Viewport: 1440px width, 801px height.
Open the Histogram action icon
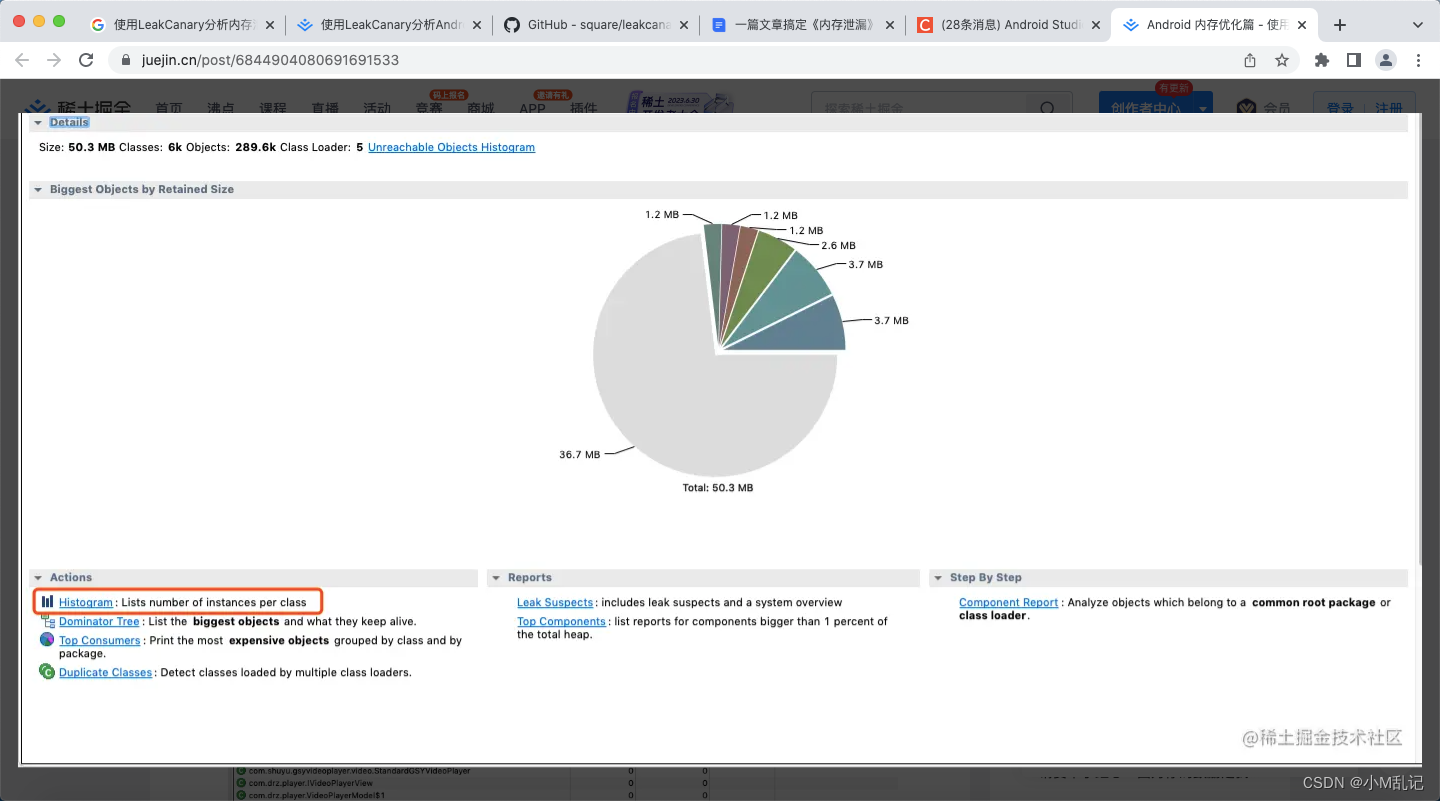click(x=47, y=602)
